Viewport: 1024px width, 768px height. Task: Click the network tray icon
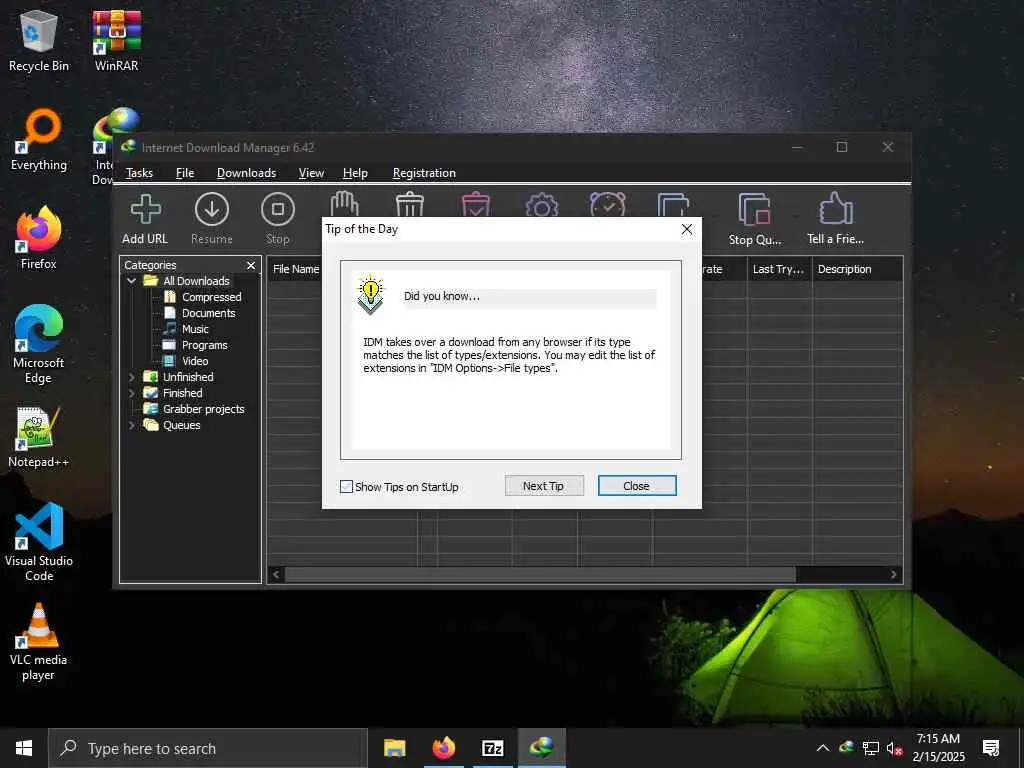pyautogui.click(x=871, y=748)
